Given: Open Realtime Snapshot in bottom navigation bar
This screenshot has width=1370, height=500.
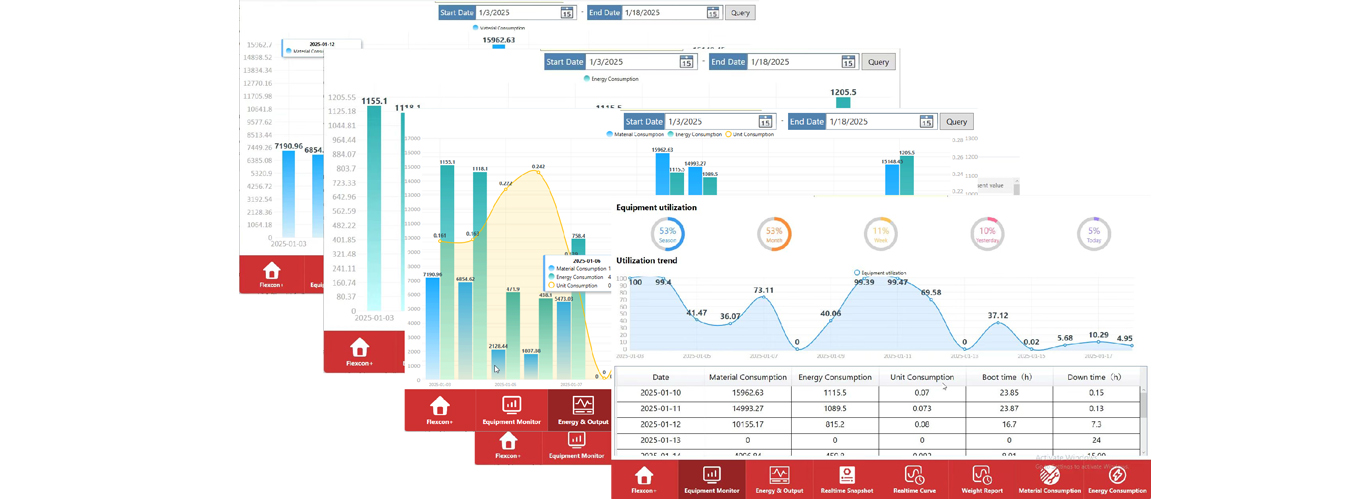Looking at the screenshot, I should coord(846,479).
